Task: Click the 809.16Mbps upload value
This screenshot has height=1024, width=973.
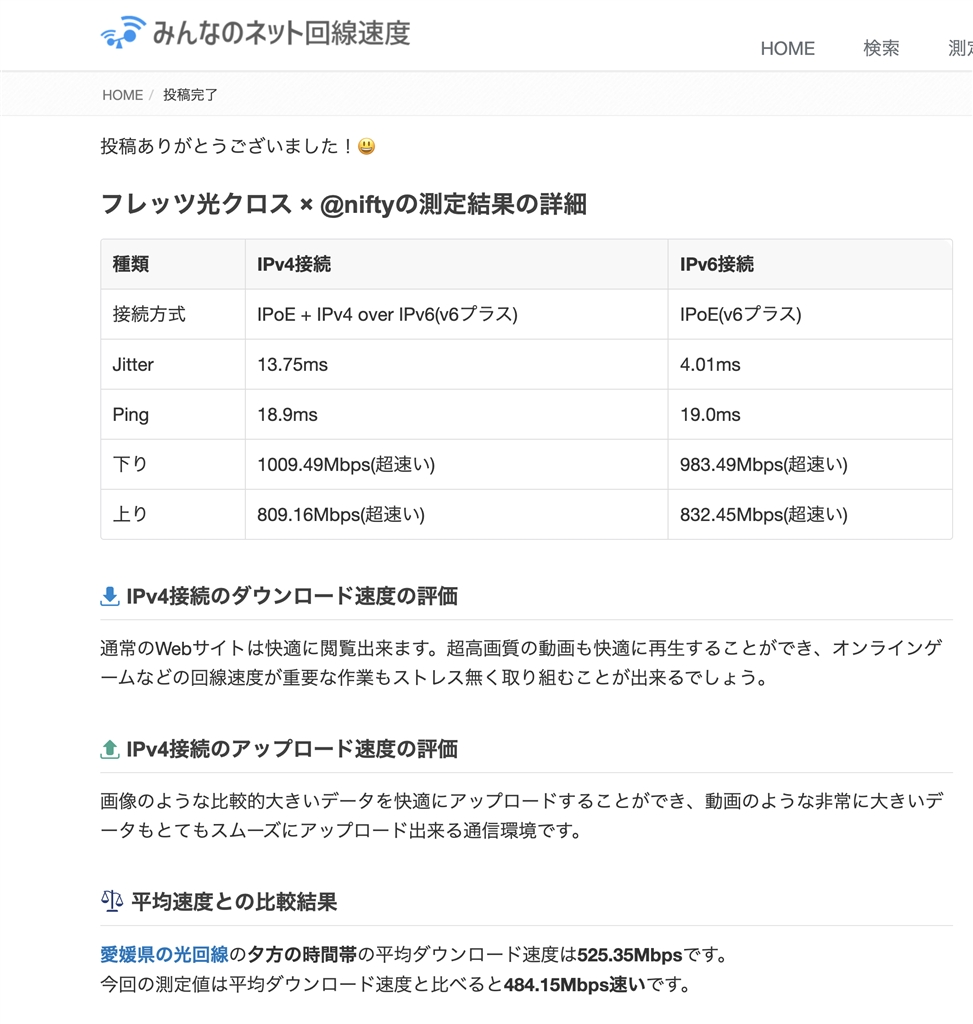Action: coord(341,515)
